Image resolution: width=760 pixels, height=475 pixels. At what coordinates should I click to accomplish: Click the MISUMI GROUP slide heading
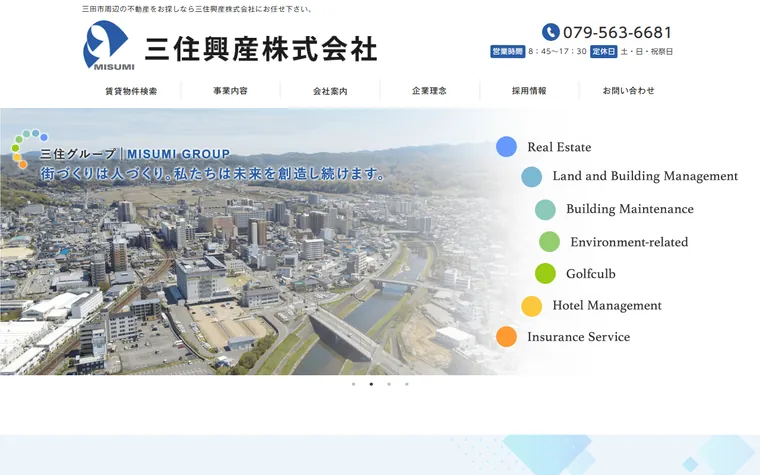(x=178, y=154)
